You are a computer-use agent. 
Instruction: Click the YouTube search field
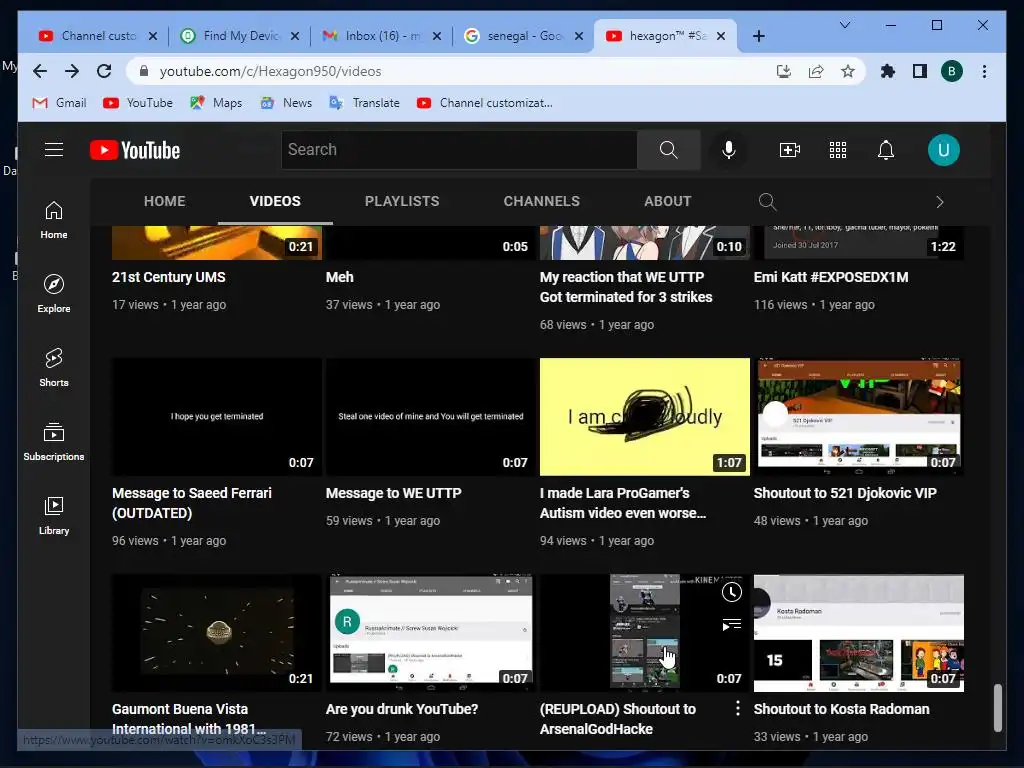click(459, 150)
